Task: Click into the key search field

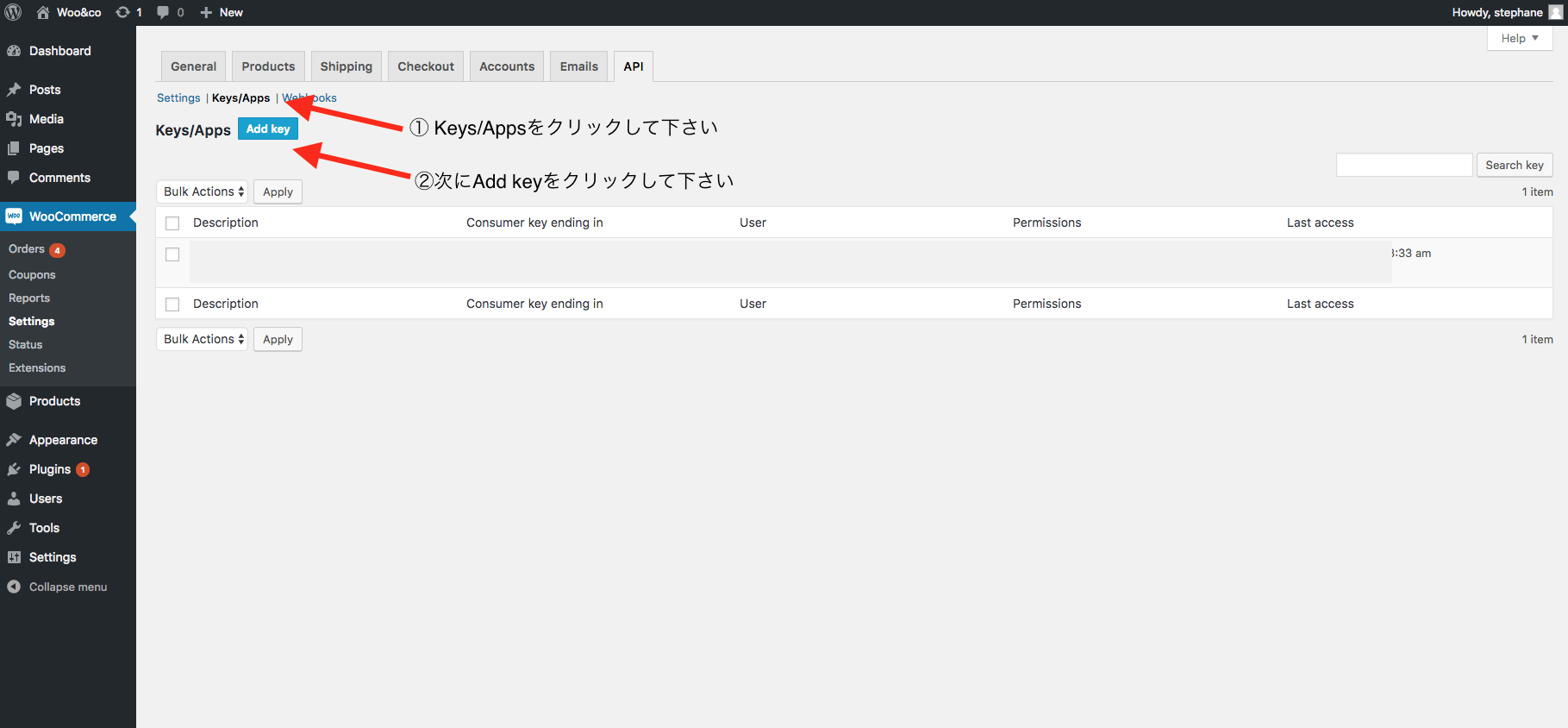Action: tap(1404, 165)
